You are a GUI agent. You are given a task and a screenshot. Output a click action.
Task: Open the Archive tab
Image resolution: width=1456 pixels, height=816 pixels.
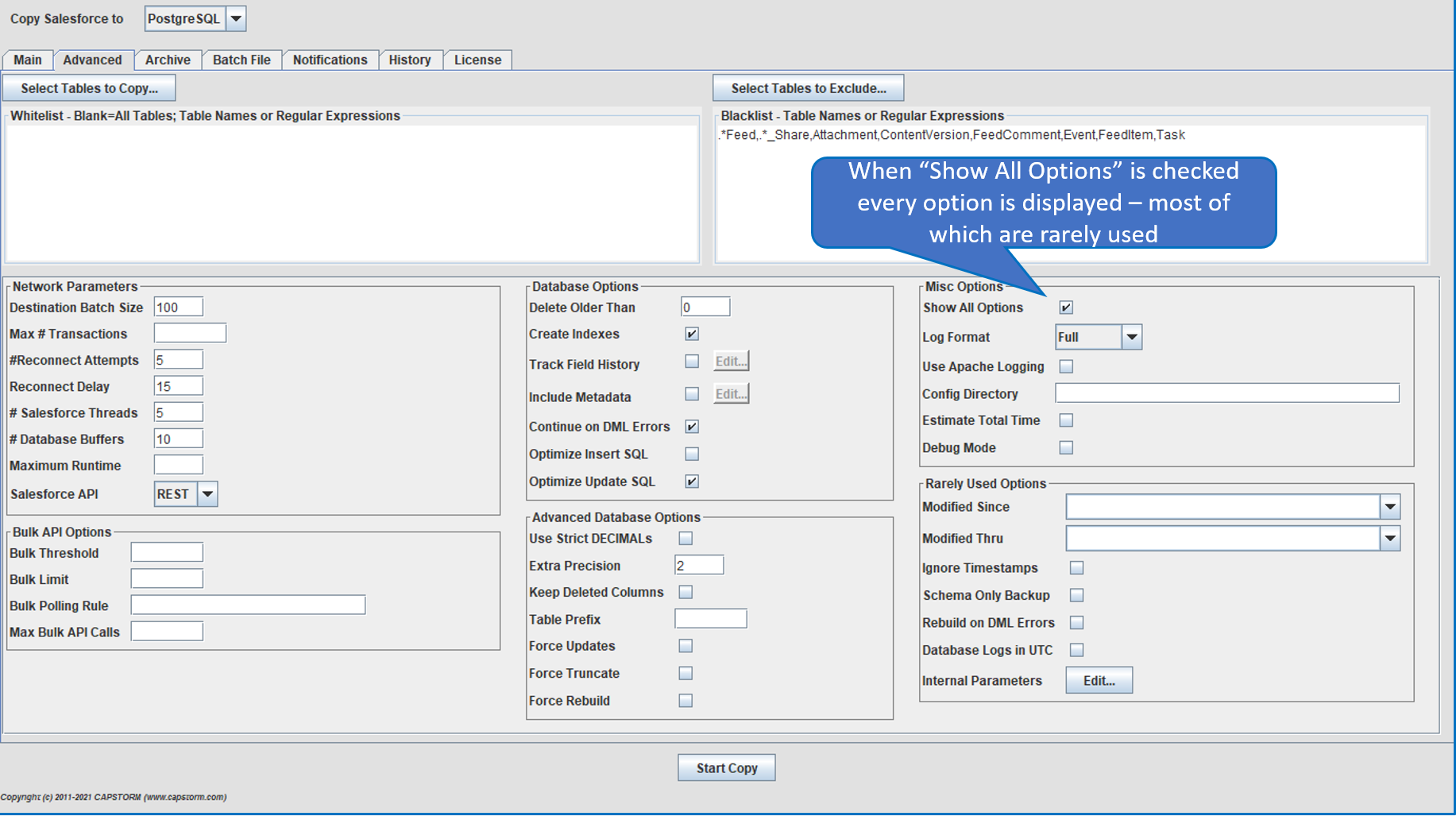[168, 60]
